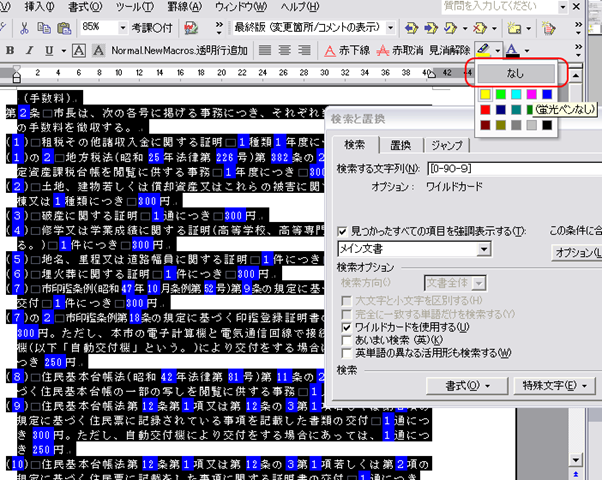Toggle 大文字と小文字を区別する checkbox
Image resolution: width=602 pixels, height=480 pixels.
(x=346, y=301)
